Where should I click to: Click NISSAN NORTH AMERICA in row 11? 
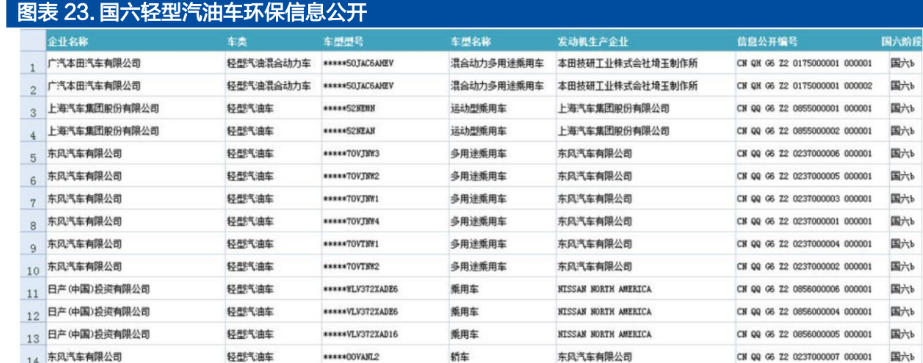(x=605, y=289)
